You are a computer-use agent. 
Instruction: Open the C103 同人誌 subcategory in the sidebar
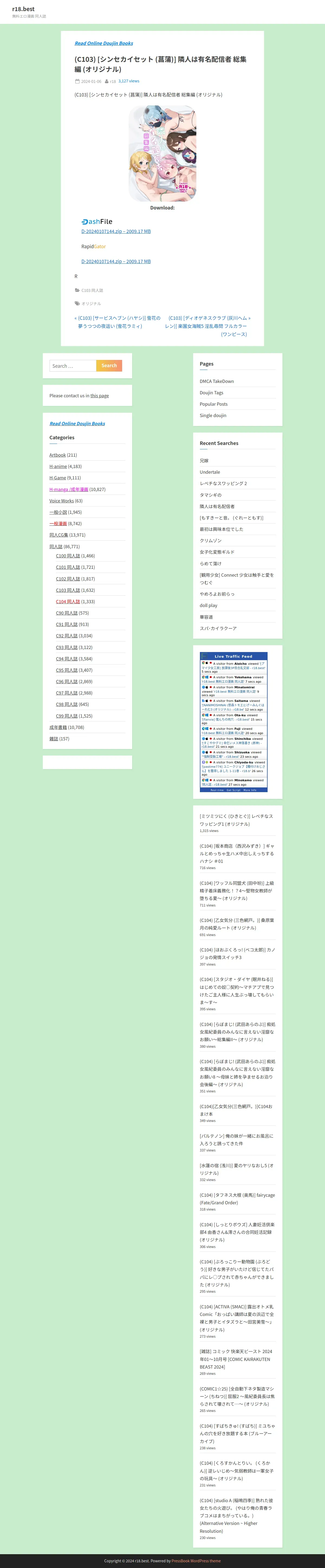tap(68, 591)
